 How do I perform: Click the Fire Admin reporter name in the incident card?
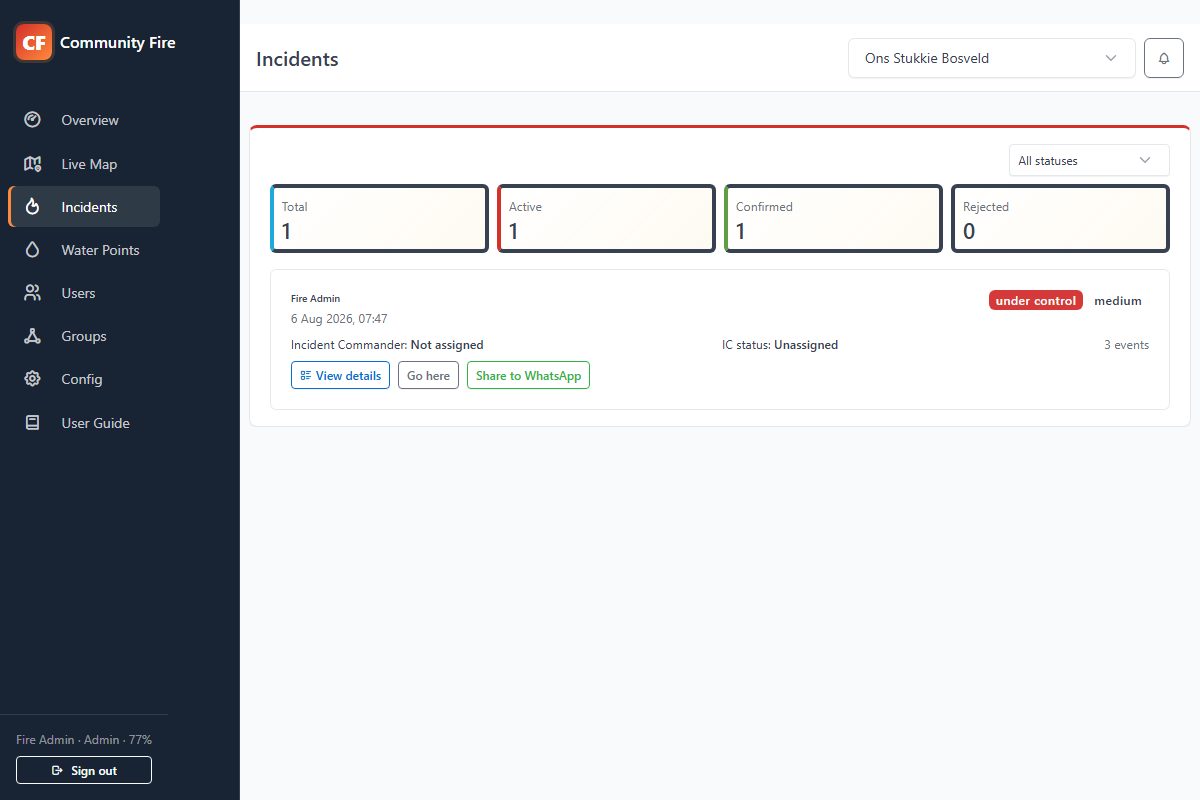pos(315,298)
